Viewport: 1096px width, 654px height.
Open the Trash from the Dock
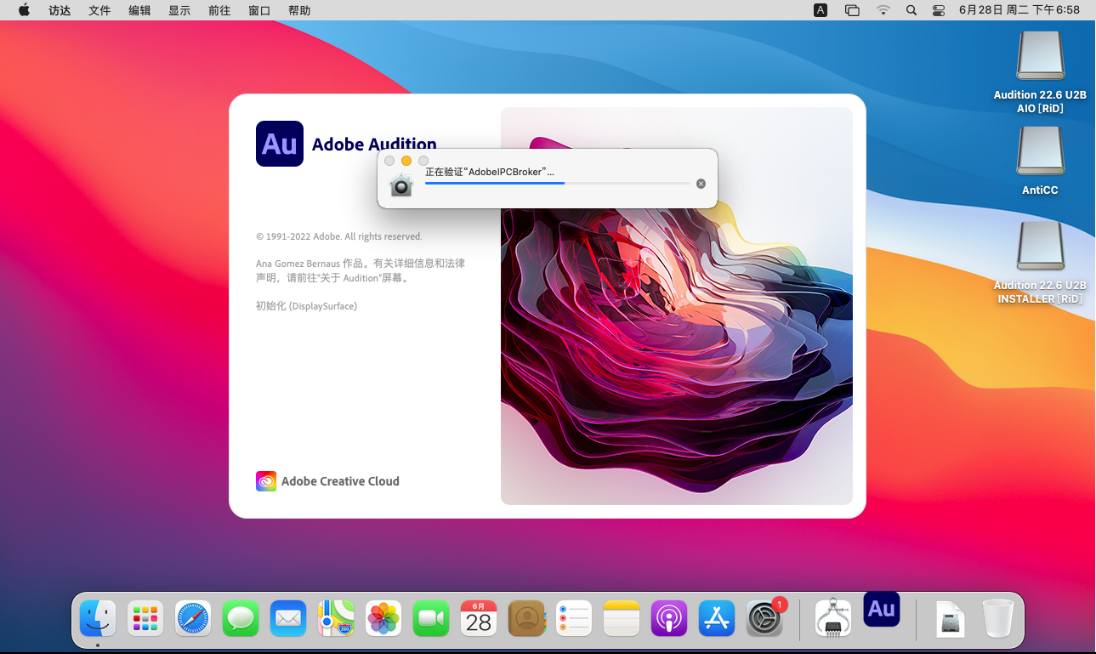(997, 618)
